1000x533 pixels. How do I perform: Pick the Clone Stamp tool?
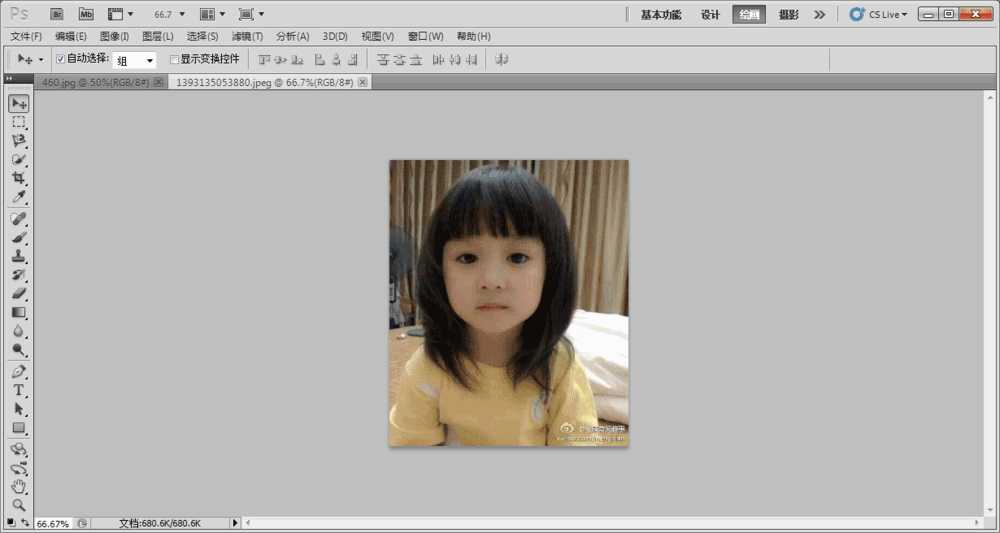tap(18, 256)
